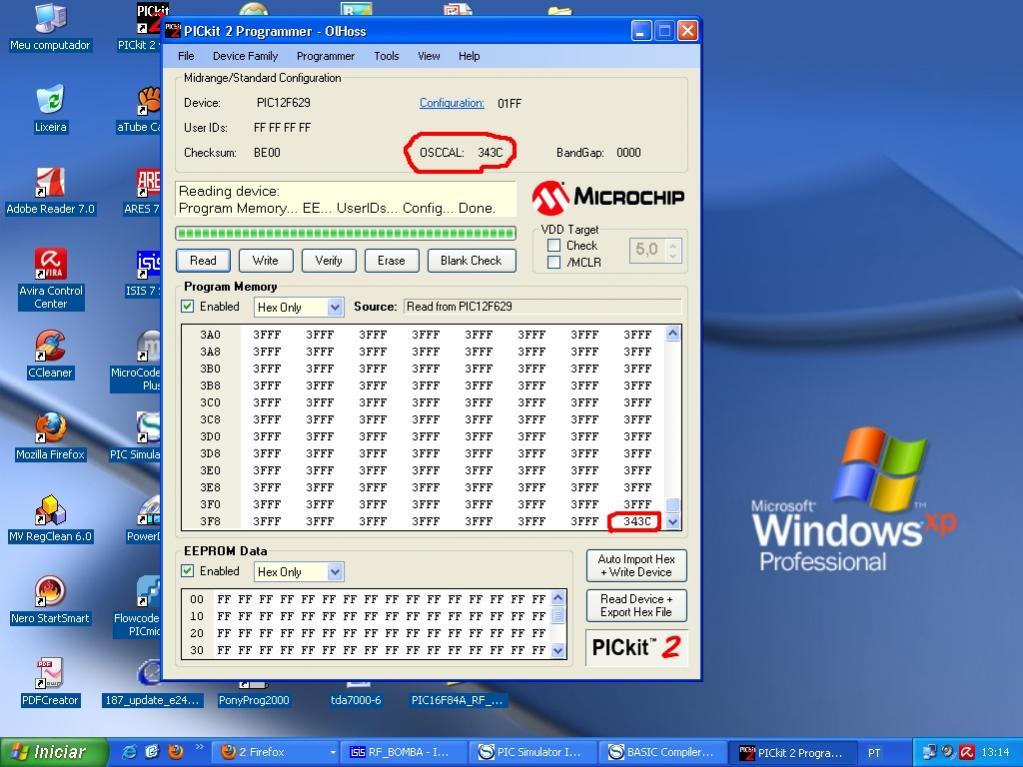Click Internet Explorer quick launch icon
Image resolution: width=1023 pixels, height=767 pixels.
point(130,752)
